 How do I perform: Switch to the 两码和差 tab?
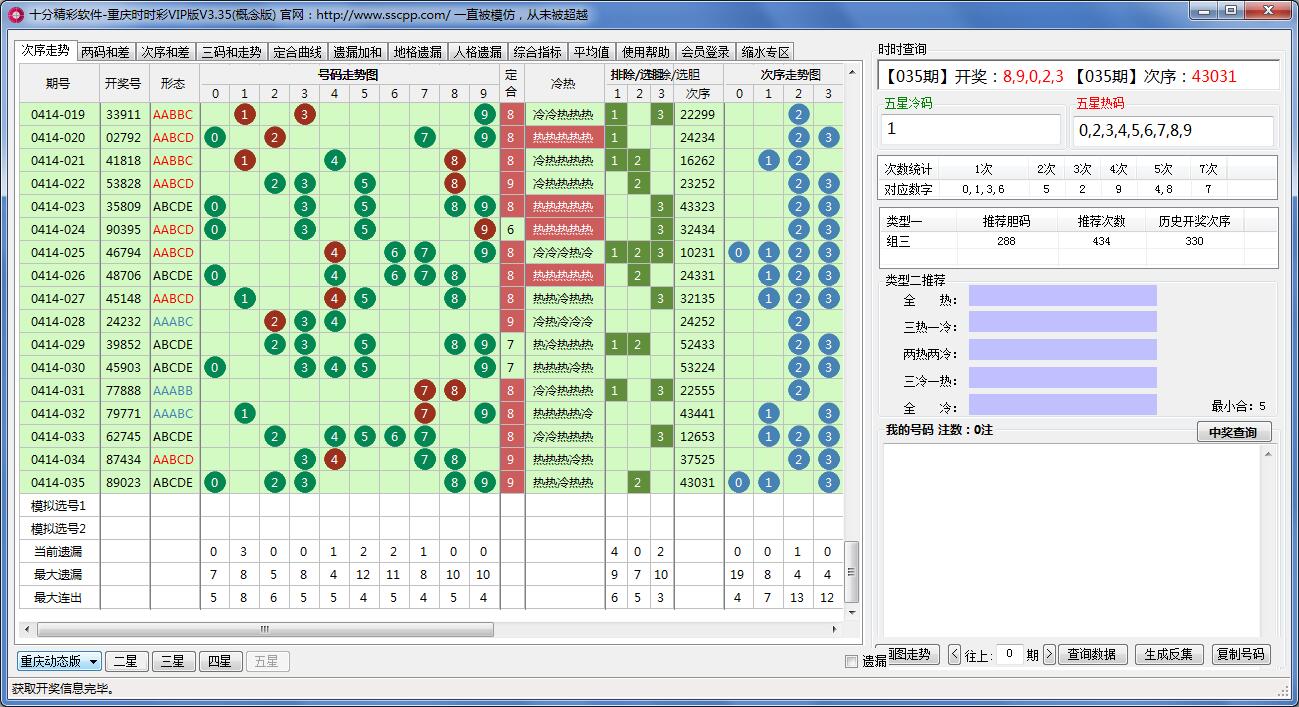click(x=105, y=52)
